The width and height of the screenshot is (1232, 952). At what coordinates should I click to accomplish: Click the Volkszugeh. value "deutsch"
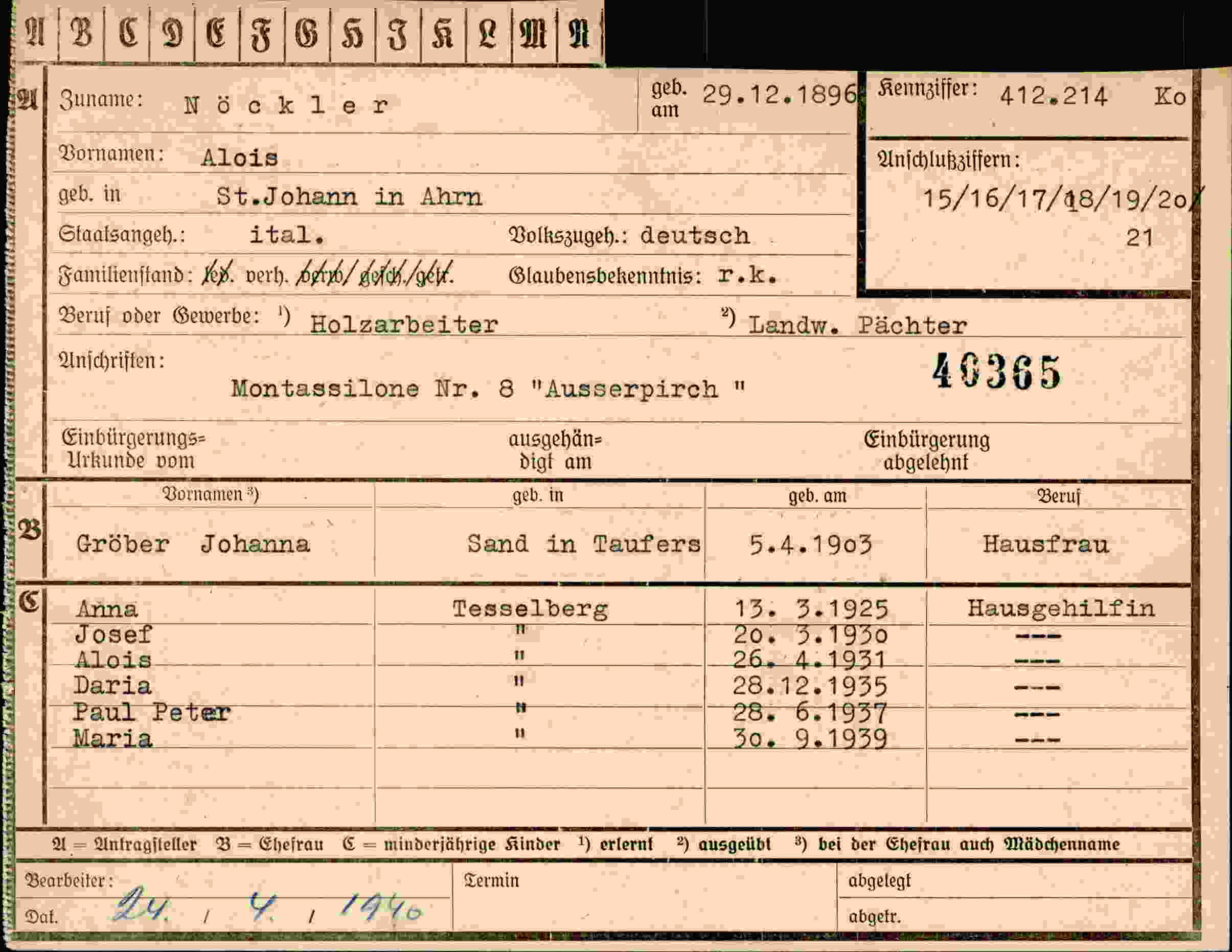click(695, 235)
